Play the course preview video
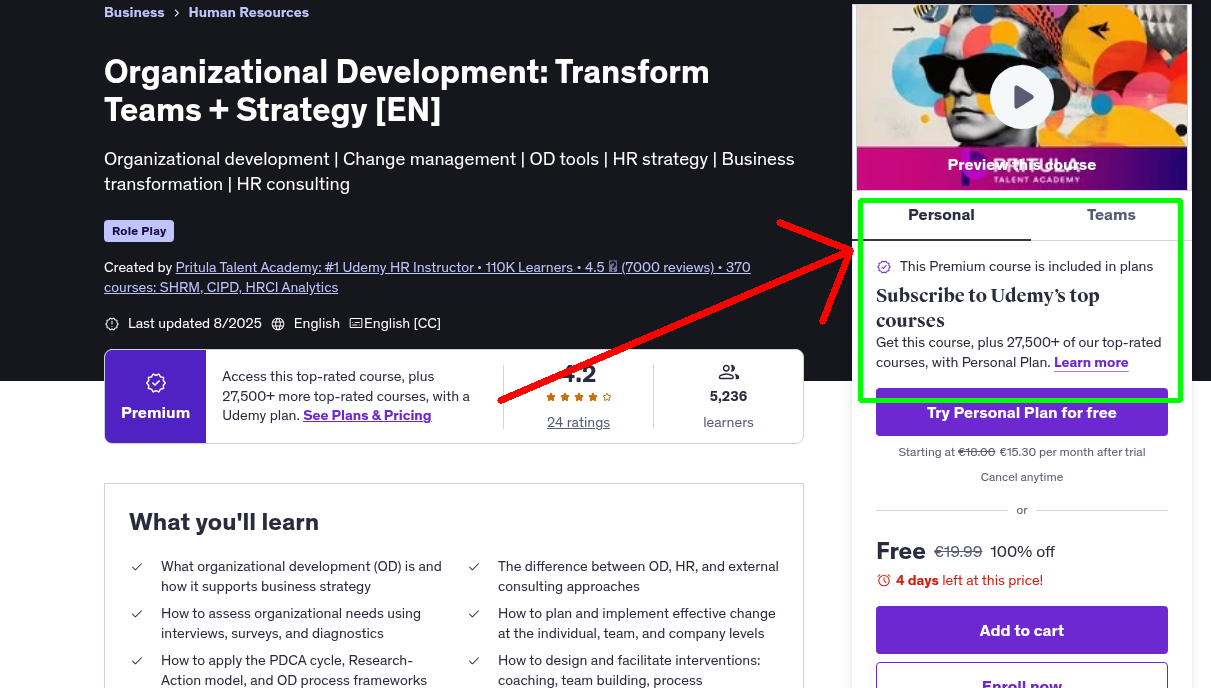The height and width of the screenshot is (688, 1211). pos(1022,97)
